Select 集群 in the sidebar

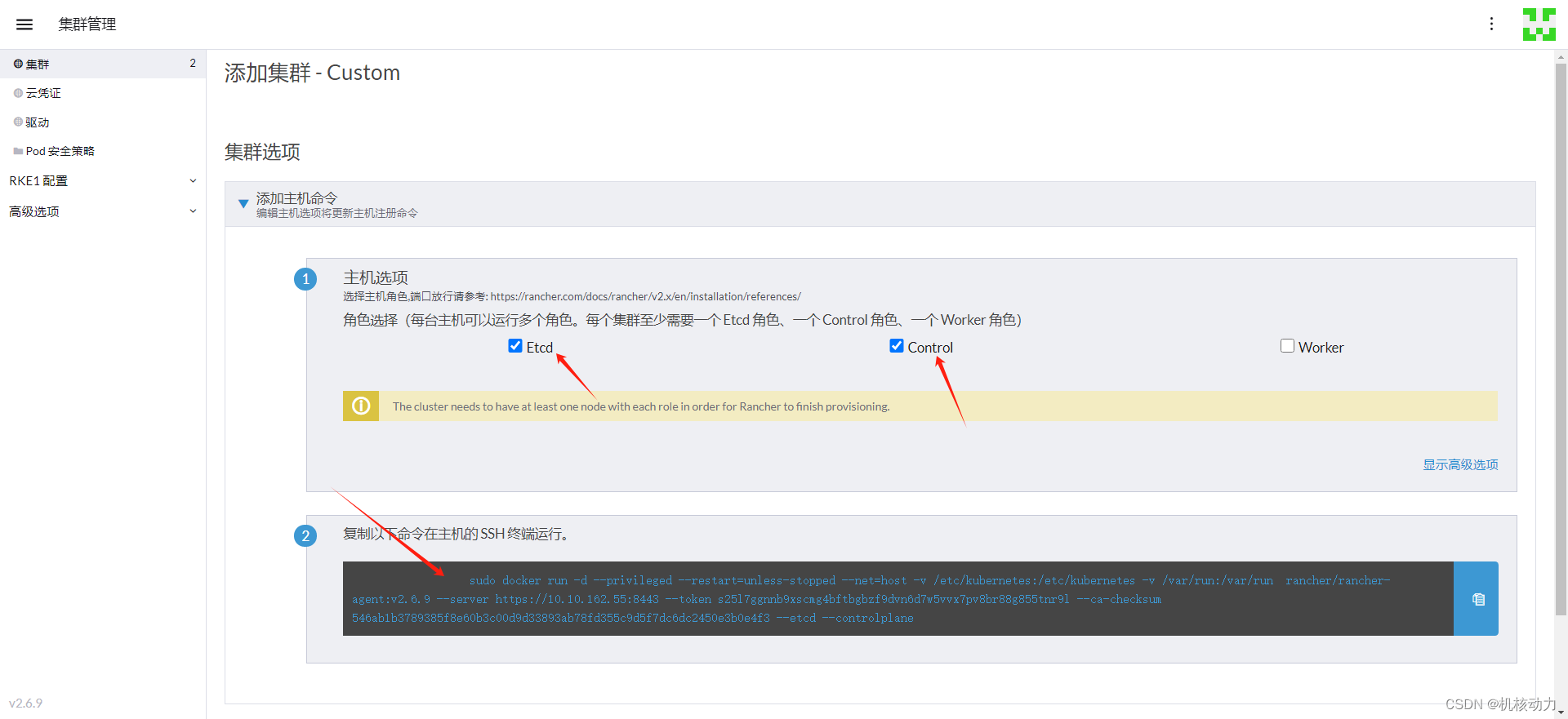103,64
